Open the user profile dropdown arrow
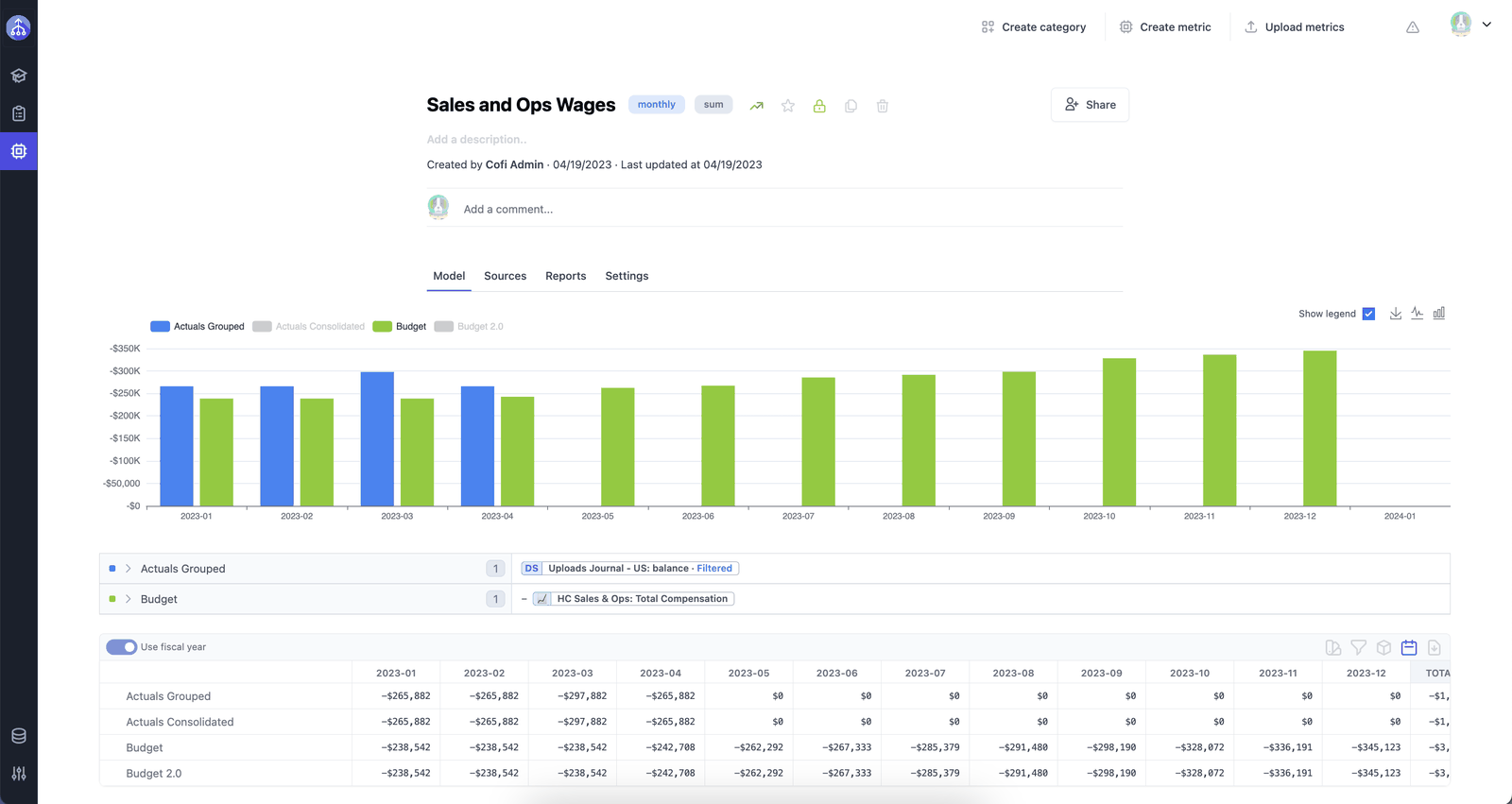1512x804 pixels. (x=1486, y=26)
